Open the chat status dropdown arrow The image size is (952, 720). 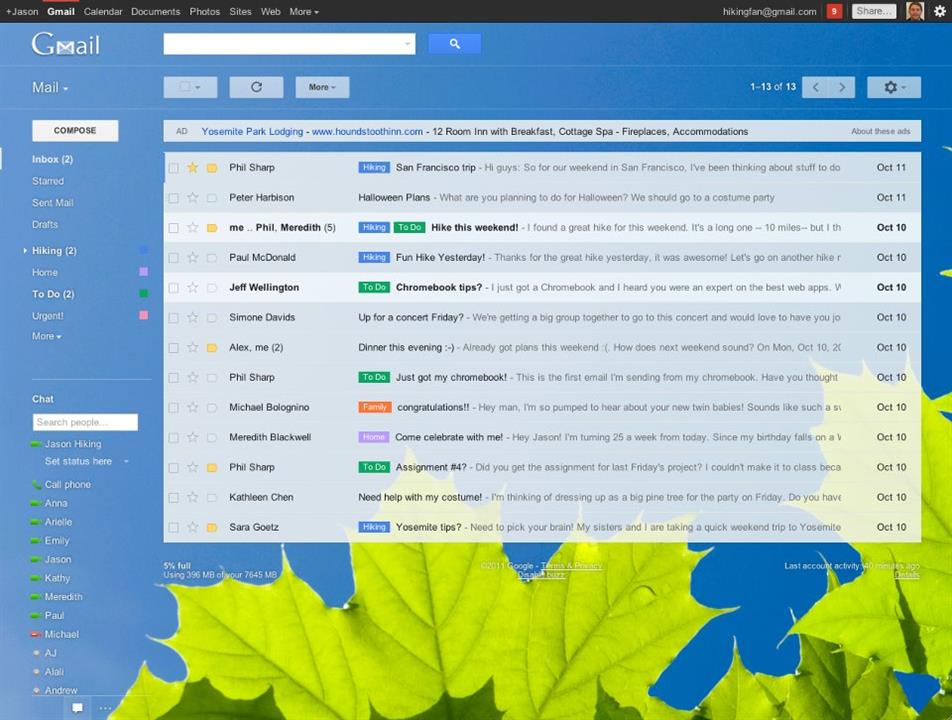(126, 461)
